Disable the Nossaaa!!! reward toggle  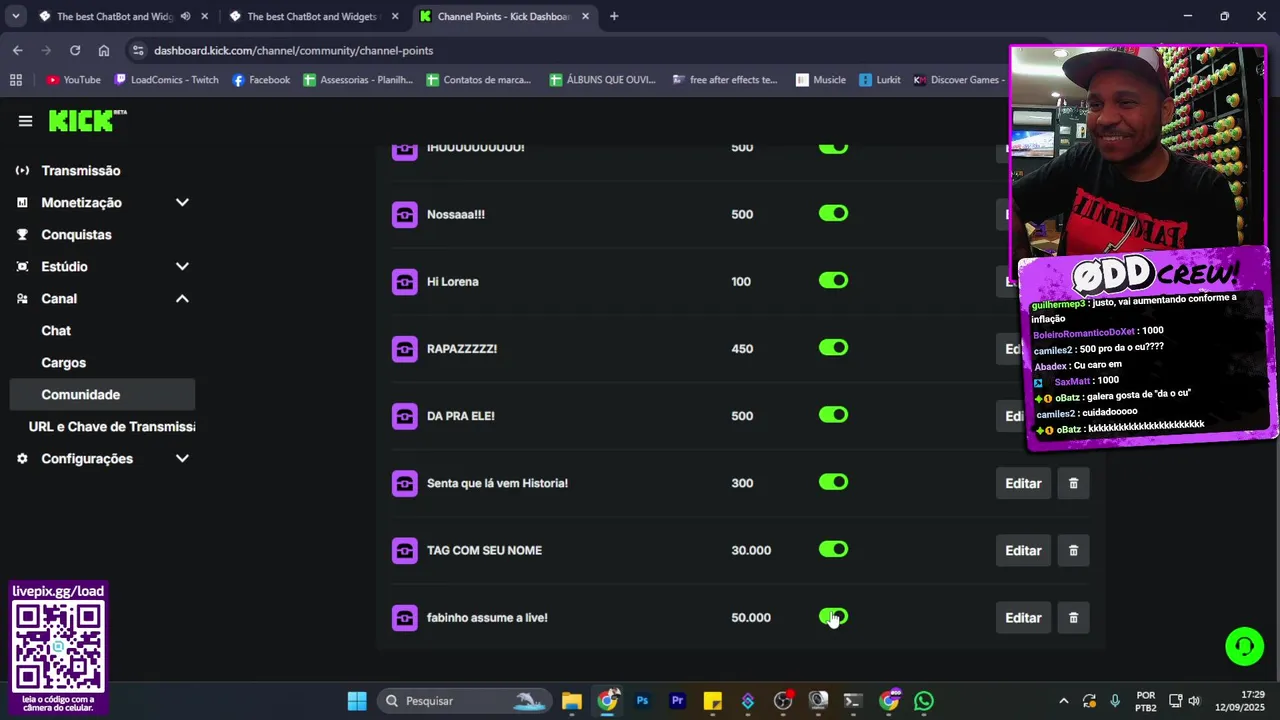click(833, 213)
